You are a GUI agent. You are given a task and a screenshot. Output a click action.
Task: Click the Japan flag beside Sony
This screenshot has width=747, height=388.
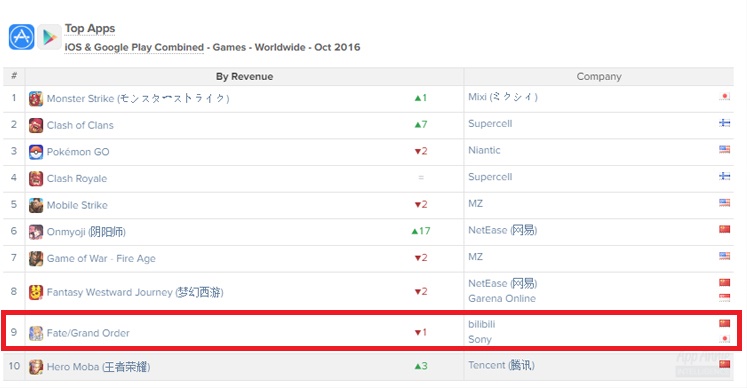[724, 339]
